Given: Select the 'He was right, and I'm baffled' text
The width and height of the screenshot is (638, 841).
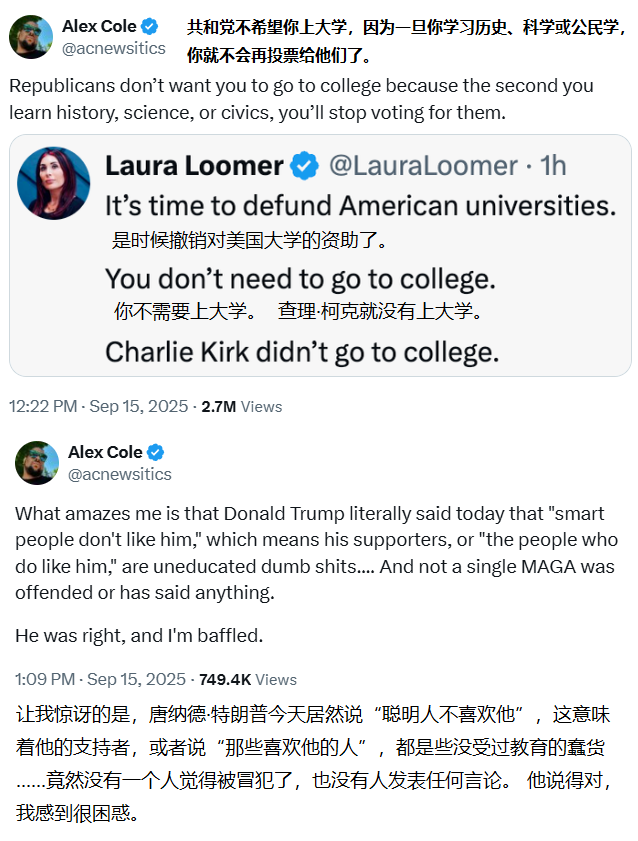Looking at the screenshot, I should click(139, 636).
